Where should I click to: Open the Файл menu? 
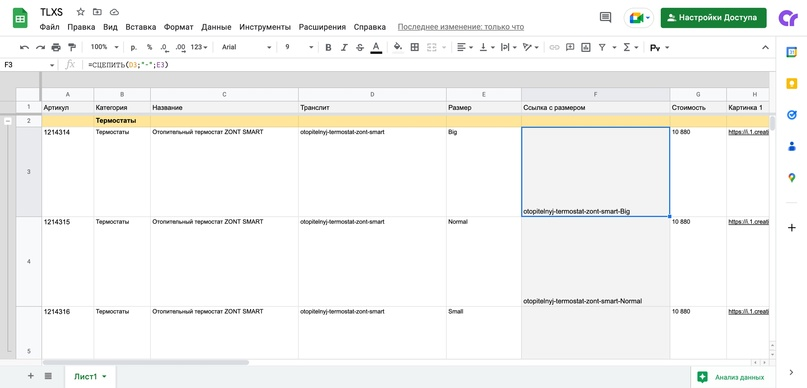click(x=49, y=27)
